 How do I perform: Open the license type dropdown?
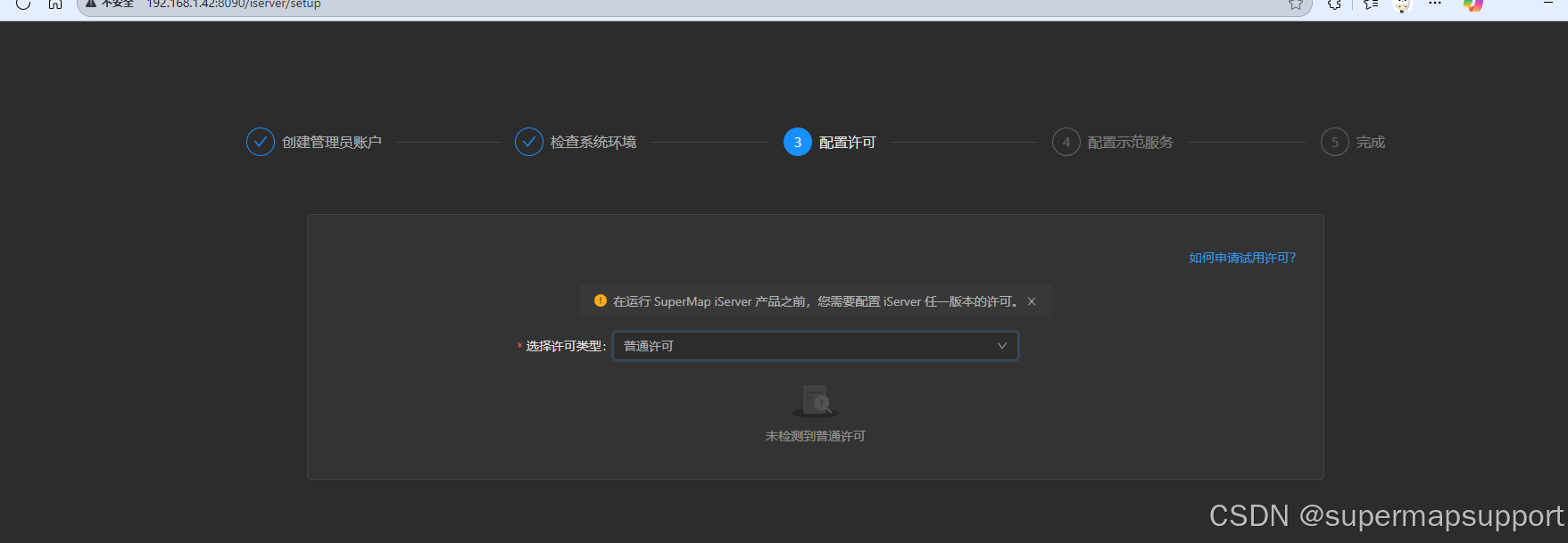tap(815, 346)
